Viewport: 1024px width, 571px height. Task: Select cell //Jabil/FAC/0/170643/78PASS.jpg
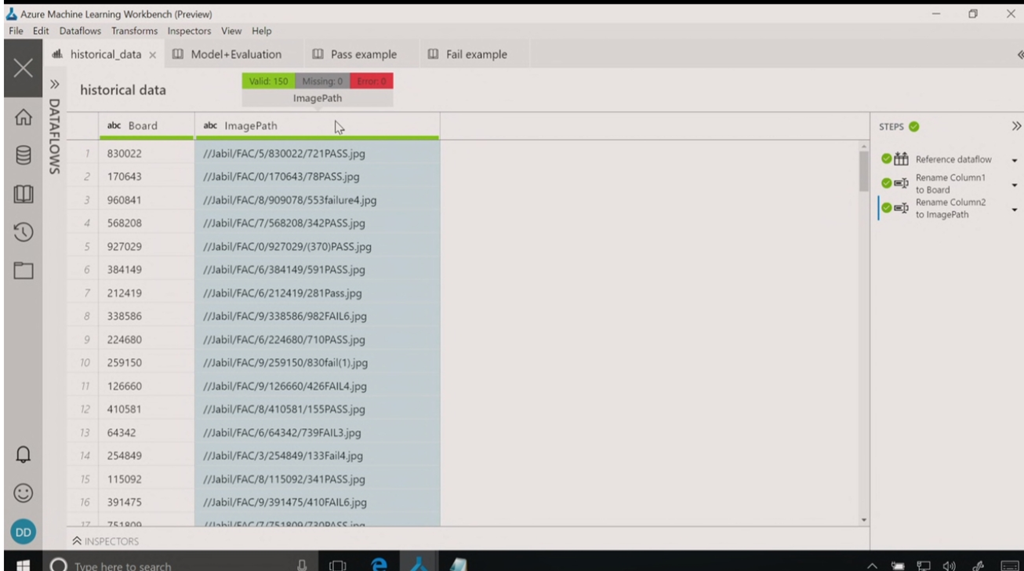[x=317, y=176]
